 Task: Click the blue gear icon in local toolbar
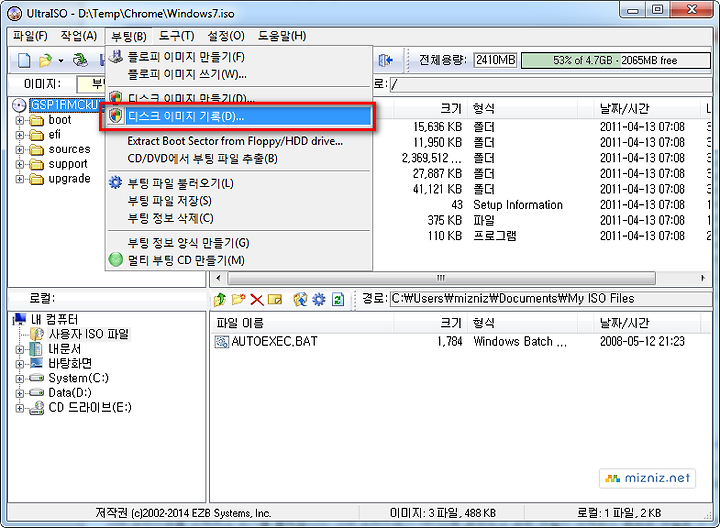319,300
